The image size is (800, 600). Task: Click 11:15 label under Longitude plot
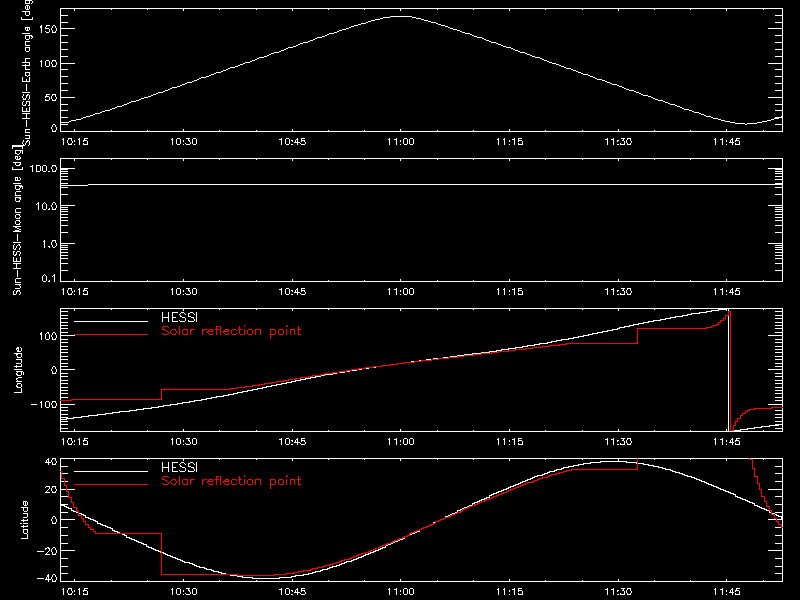[510, 442]
